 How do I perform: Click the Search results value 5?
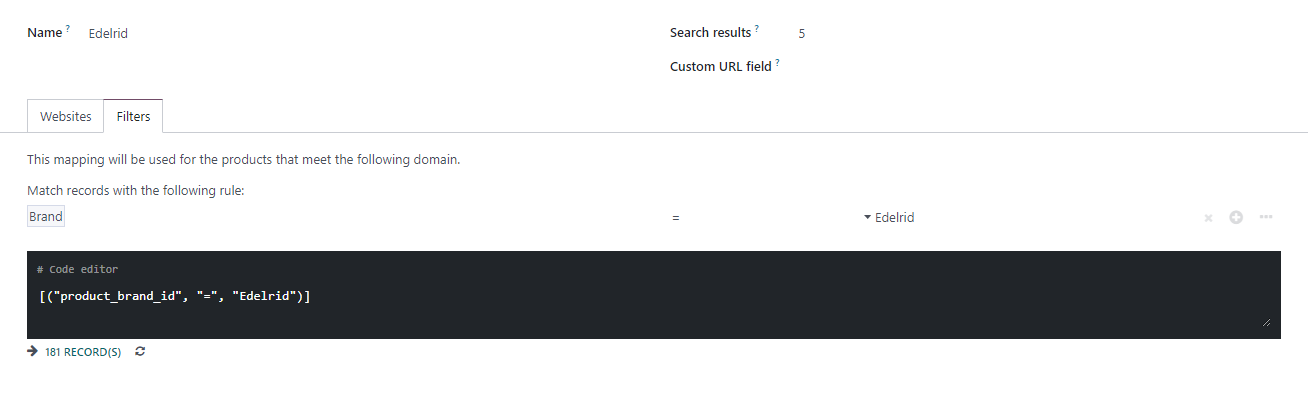click(802, 33)
